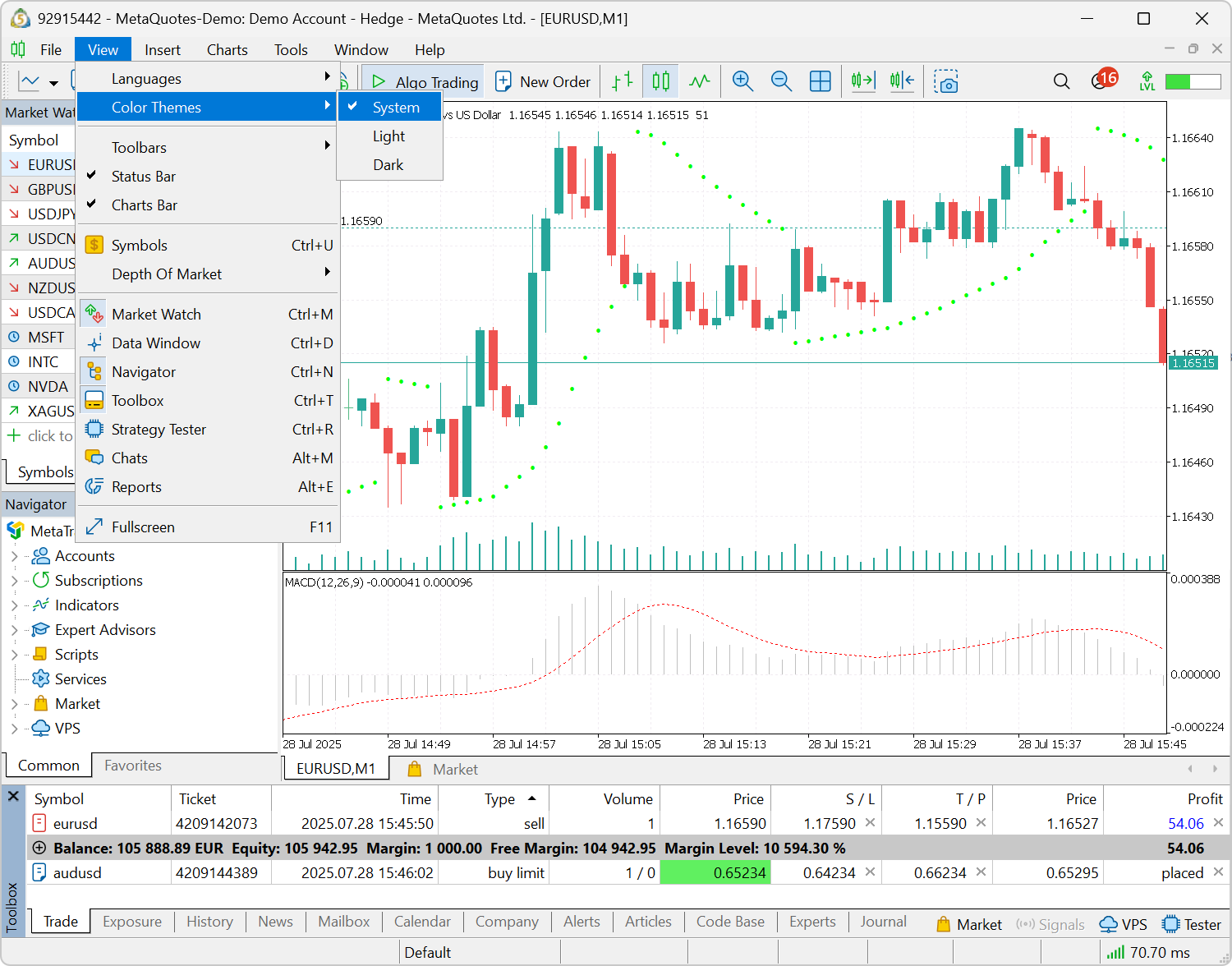The height and width of the screenshot is (966, 1232).
Task: Click the VPS link in toolbox bar
Action: click(1124, 924)
